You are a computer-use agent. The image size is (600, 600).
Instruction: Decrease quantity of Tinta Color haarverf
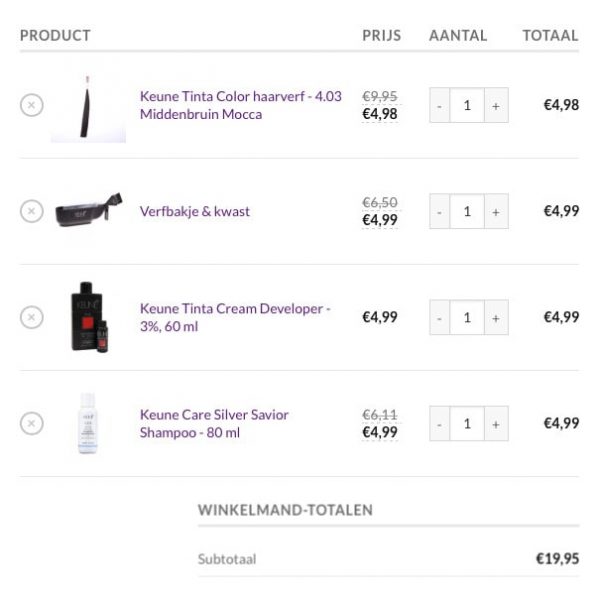[439, 105]
